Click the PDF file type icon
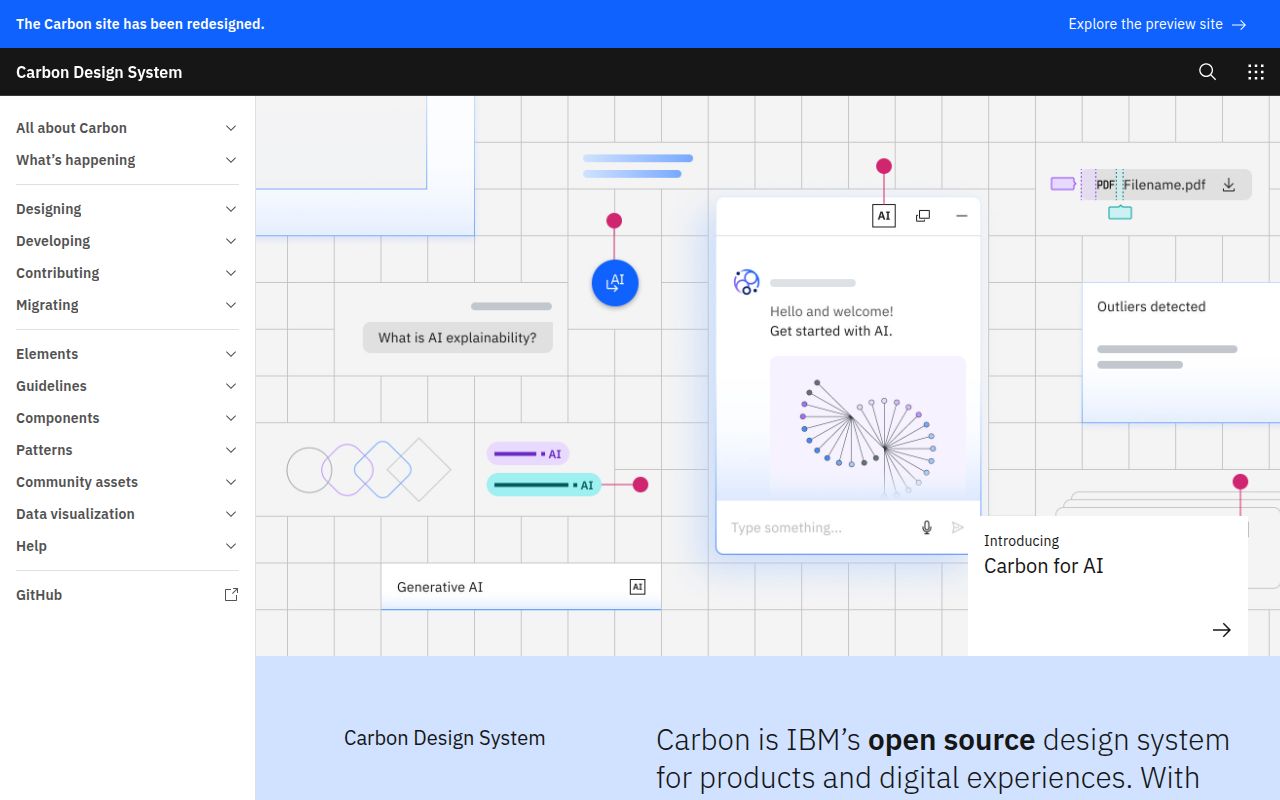 1105,185
